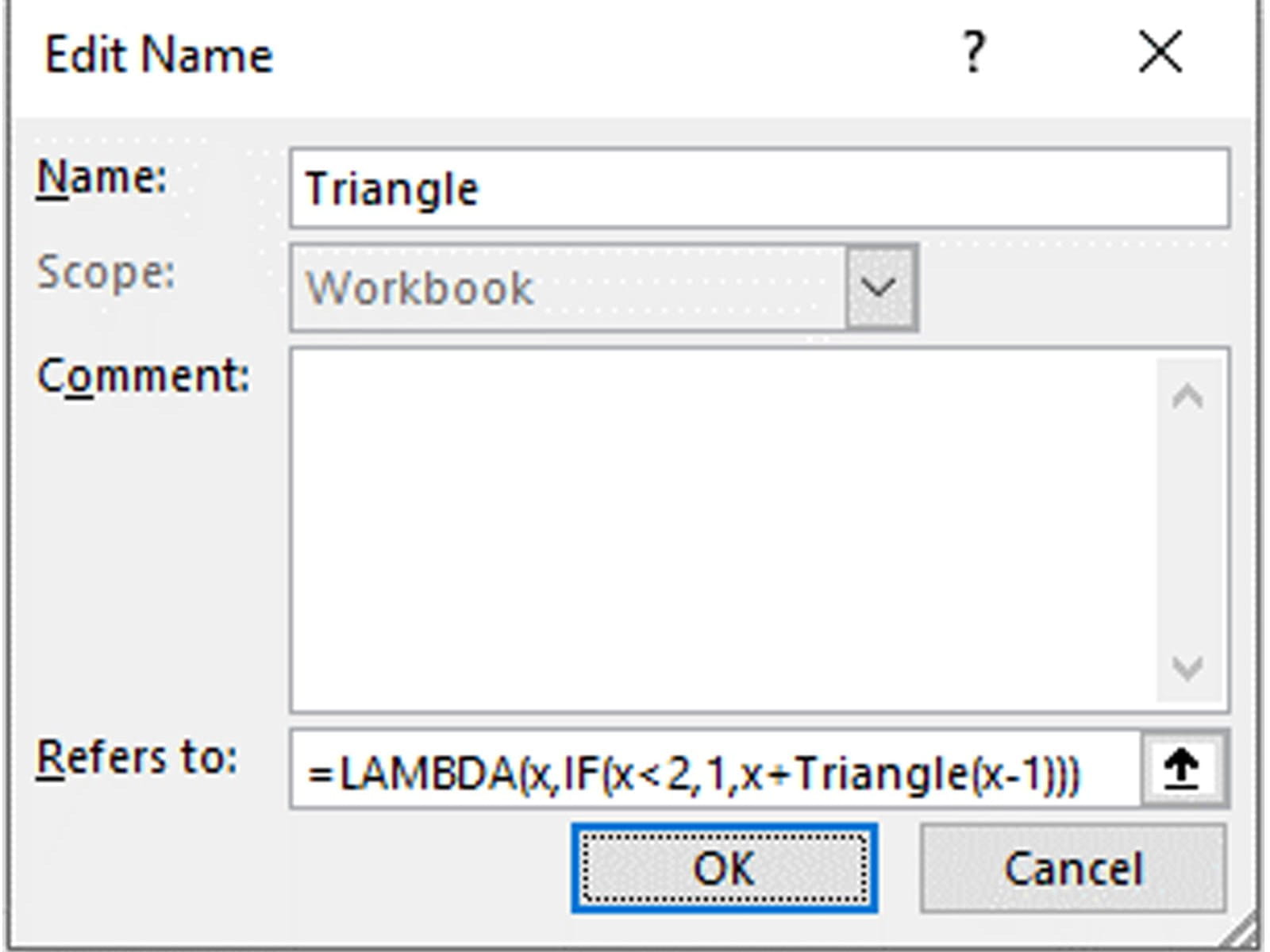Click the Workbook scope combo box

[x=568, y=287]
